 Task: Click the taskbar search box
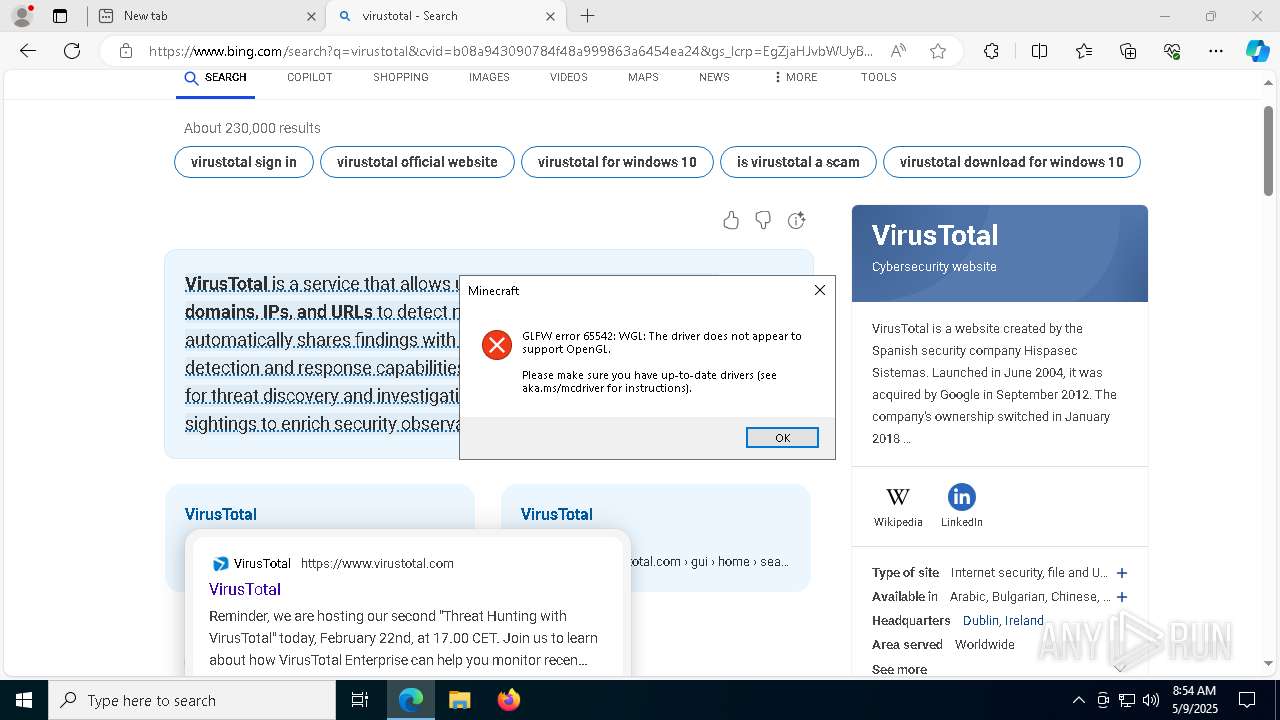click(x=192, y=700)
